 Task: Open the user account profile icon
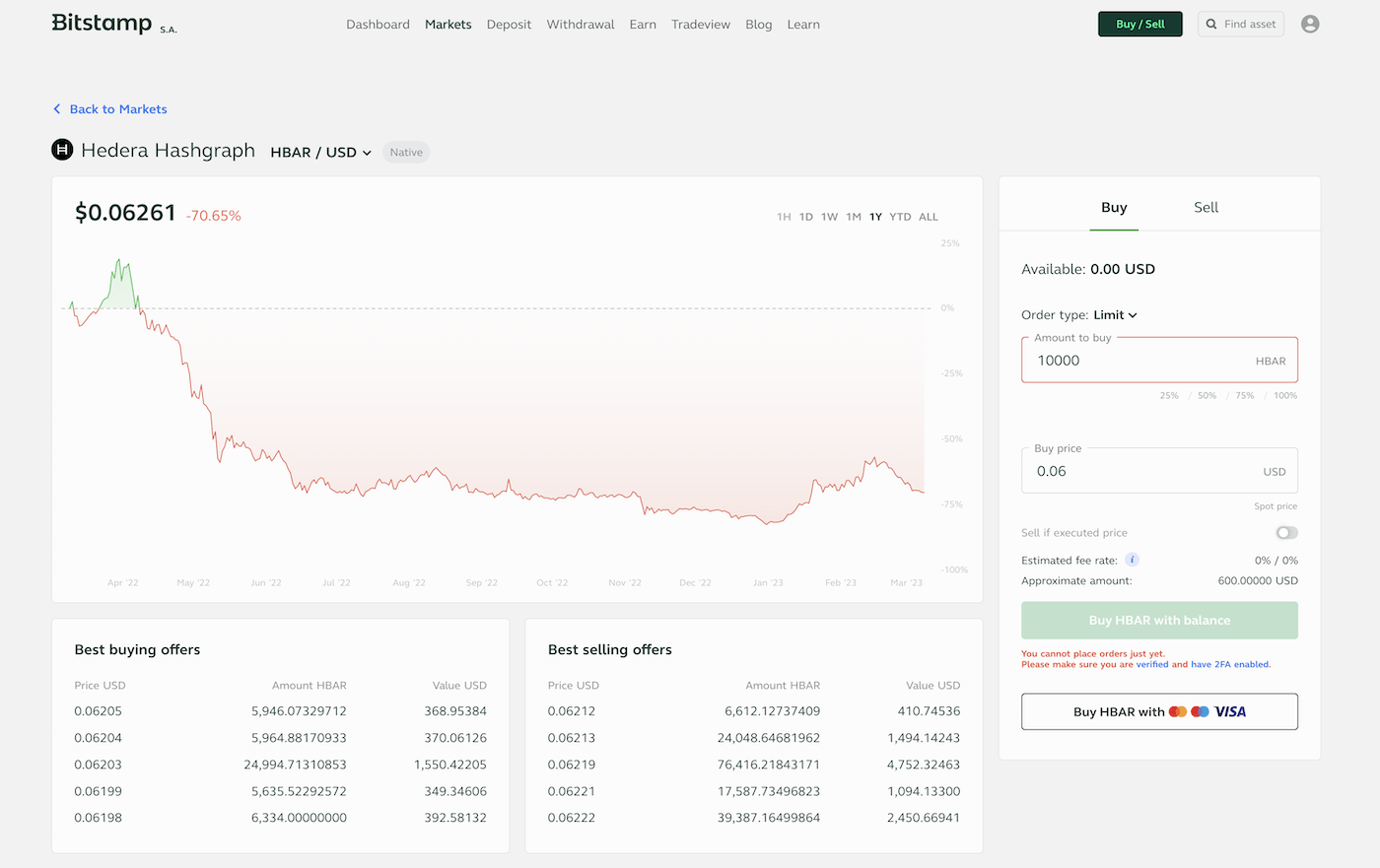click(x=1310, y=24)
